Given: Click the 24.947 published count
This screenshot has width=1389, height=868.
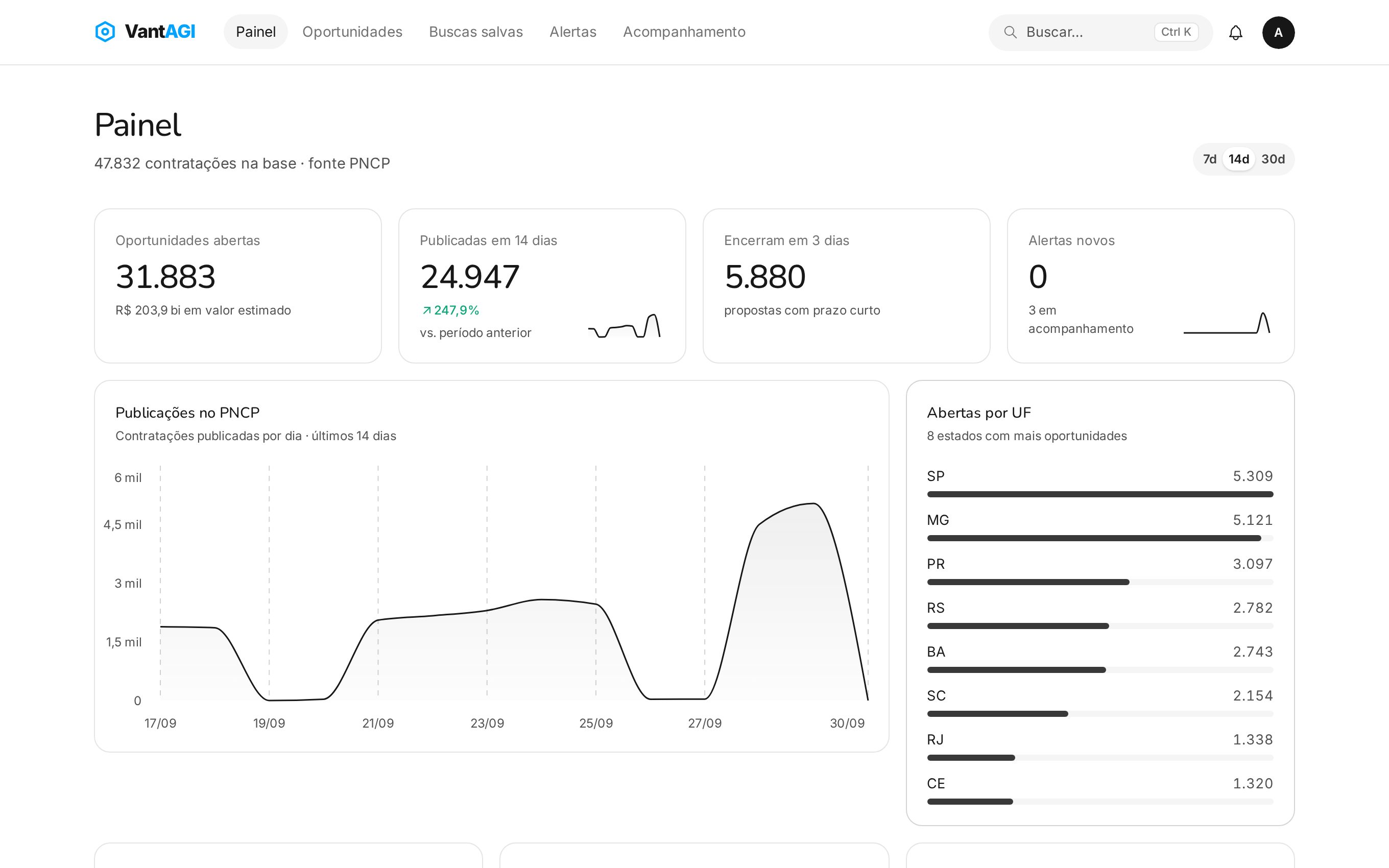Looking at the screenshot, I should coord(469,277).
